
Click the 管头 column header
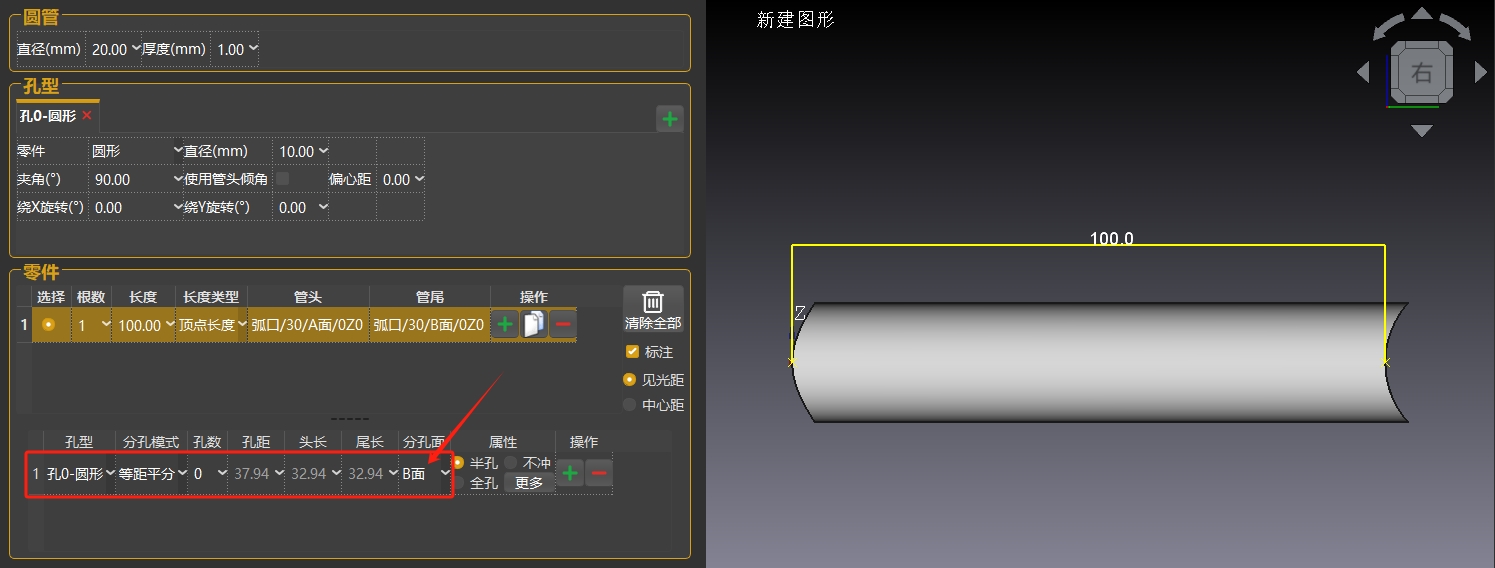coord(308,297)
